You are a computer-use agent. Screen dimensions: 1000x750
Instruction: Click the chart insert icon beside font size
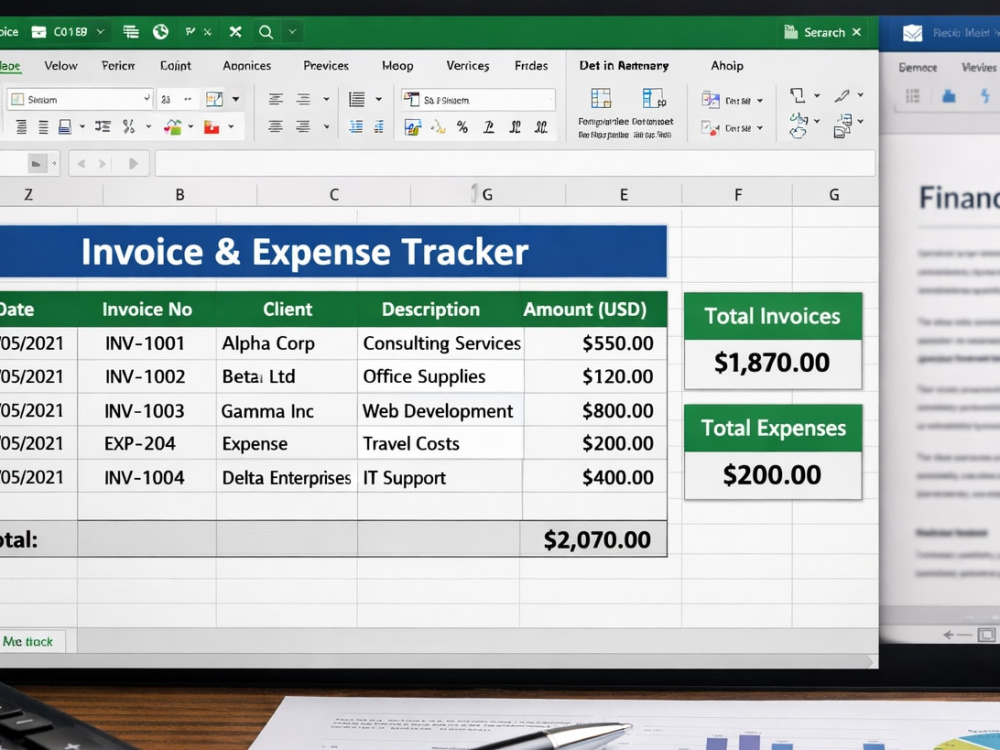pos(214,99)
